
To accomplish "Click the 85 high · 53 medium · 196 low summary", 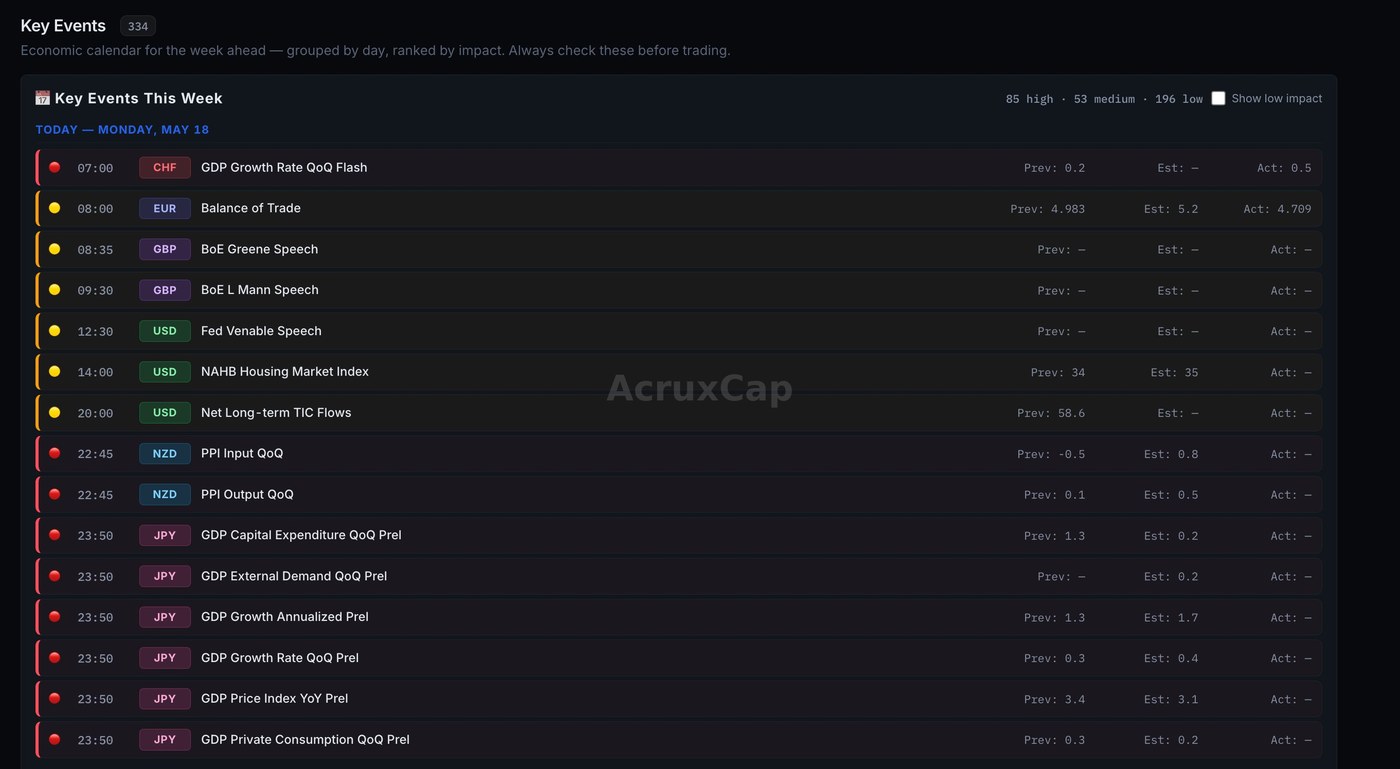I will (1104, 99).
